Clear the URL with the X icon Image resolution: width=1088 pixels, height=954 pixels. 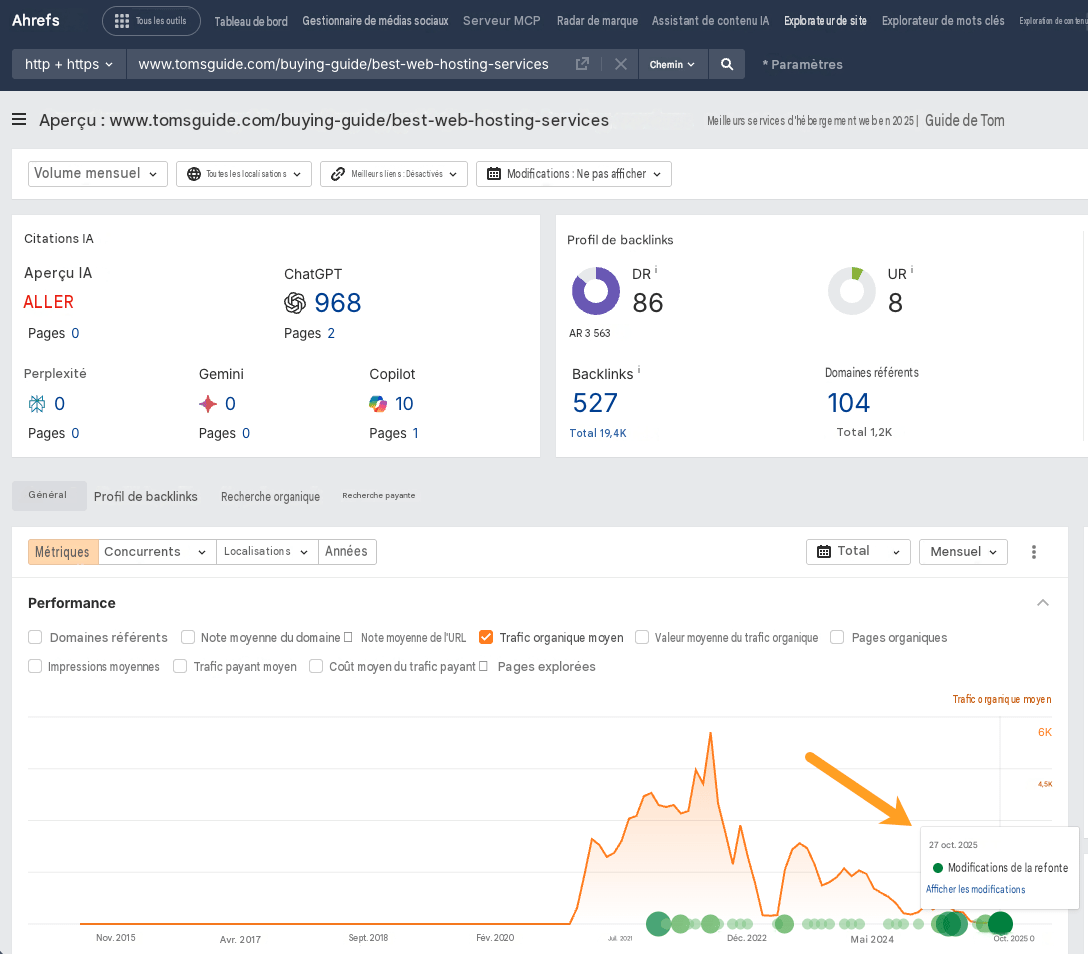pyautogui.click(x=621, y=64)
